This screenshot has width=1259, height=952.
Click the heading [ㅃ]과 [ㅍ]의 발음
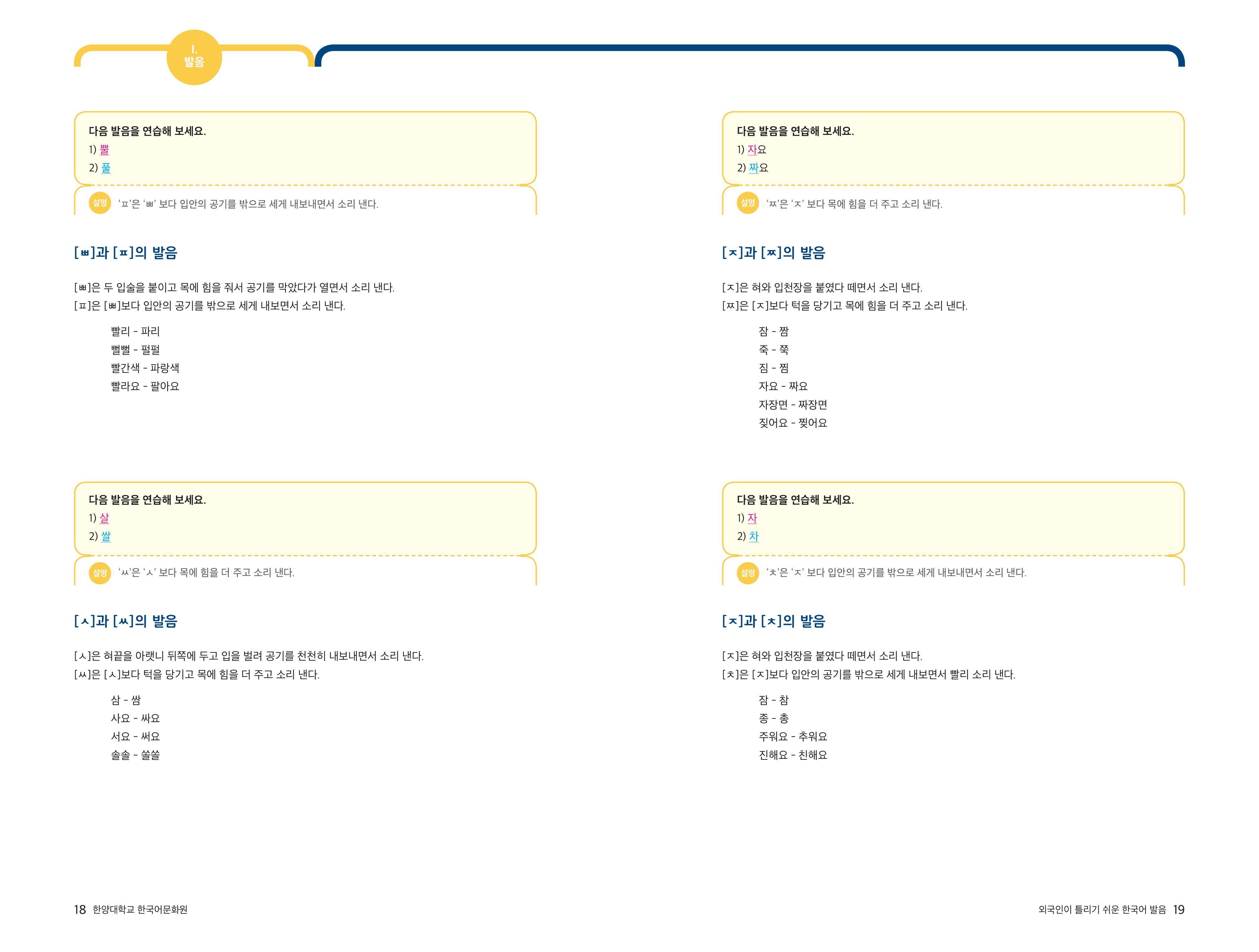(126, 253)
